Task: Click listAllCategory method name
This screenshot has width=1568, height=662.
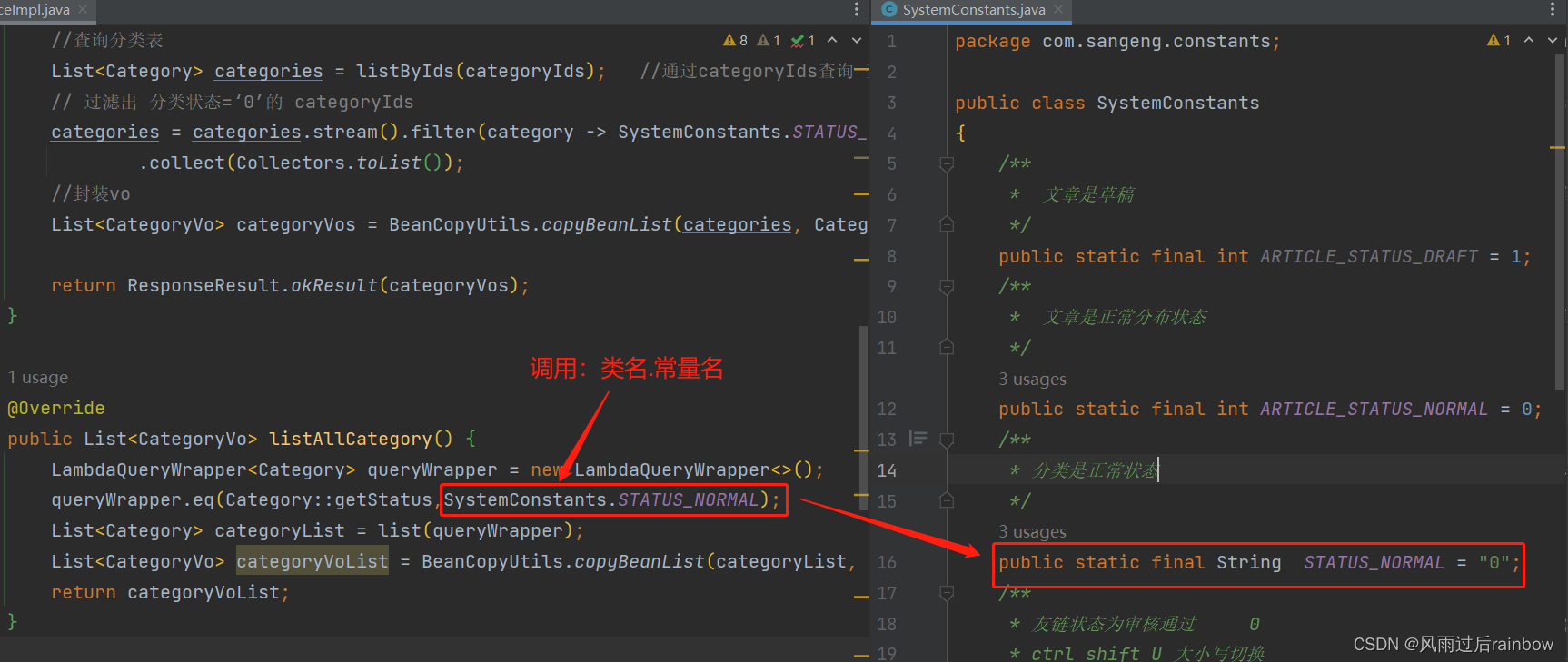Action: [x=351, y=439]
